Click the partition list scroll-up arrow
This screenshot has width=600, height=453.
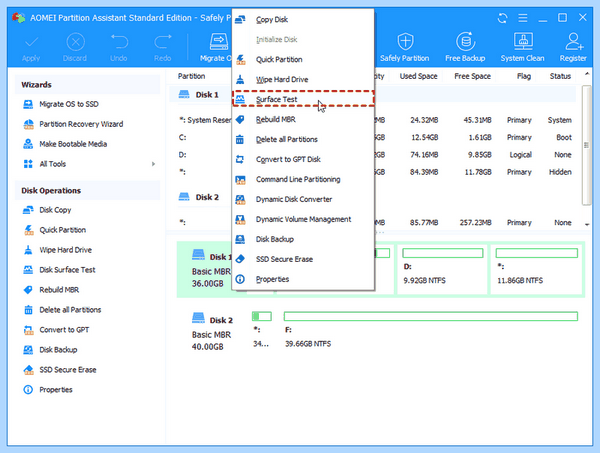(587, 74)
